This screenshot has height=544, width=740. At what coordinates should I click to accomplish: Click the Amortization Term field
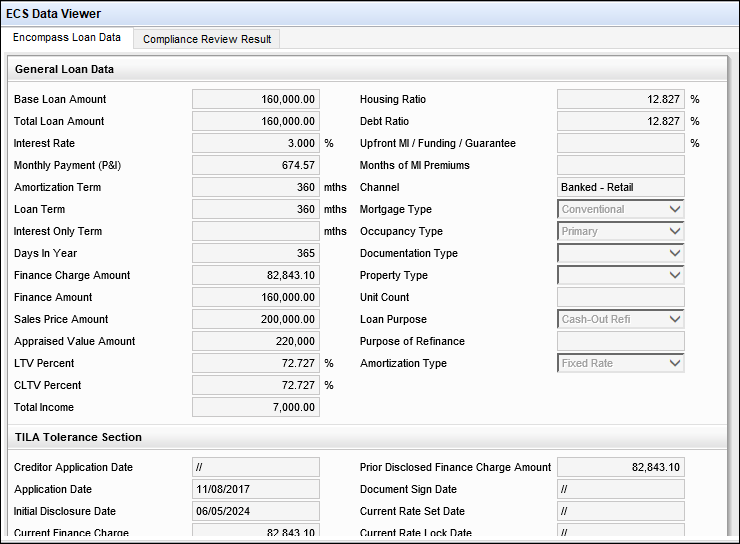256,187
